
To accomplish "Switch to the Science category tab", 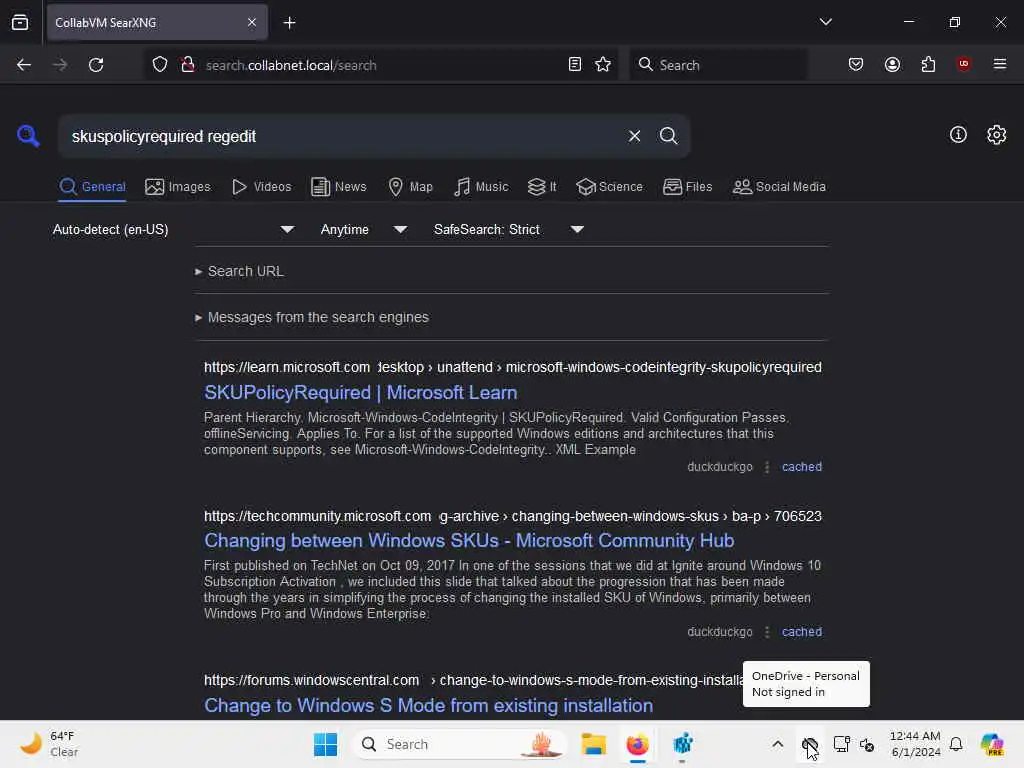I will pos(609,187).
